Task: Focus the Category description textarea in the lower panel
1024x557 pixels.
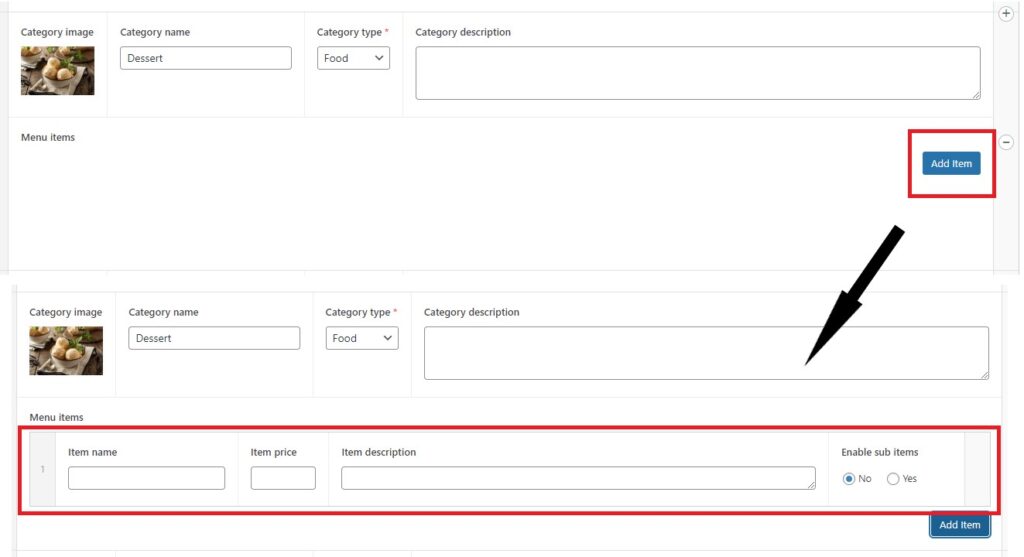Action: pos(705,353)
